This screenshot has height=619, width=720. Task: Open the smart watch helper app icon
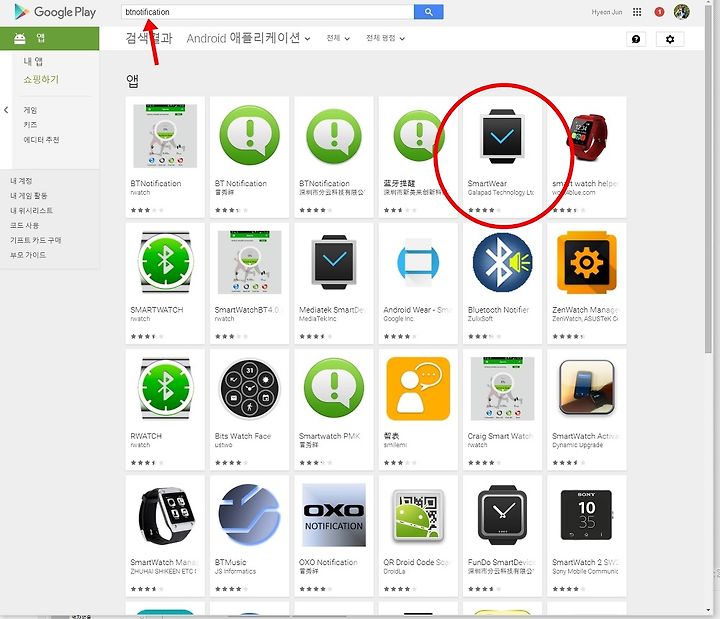click(x=586, y=137)
